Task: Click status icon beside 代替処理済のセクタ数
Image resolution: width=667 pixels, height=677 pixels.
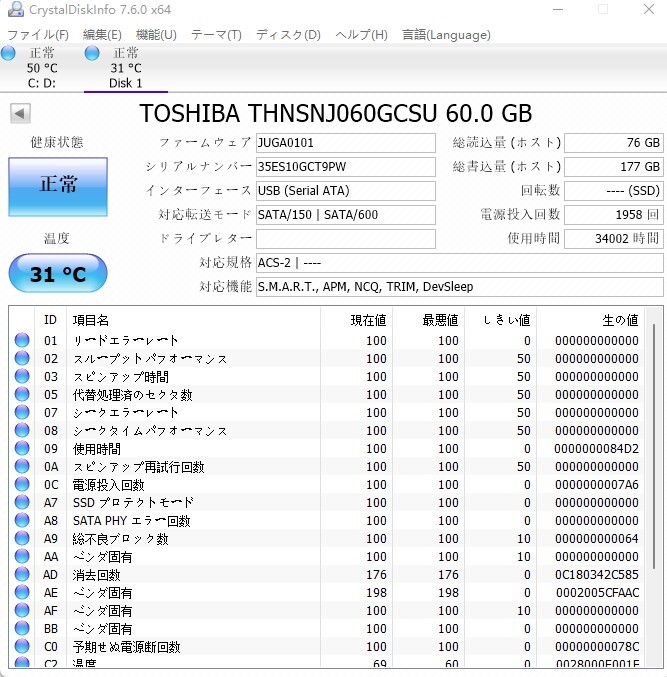Action: (22, 395)
